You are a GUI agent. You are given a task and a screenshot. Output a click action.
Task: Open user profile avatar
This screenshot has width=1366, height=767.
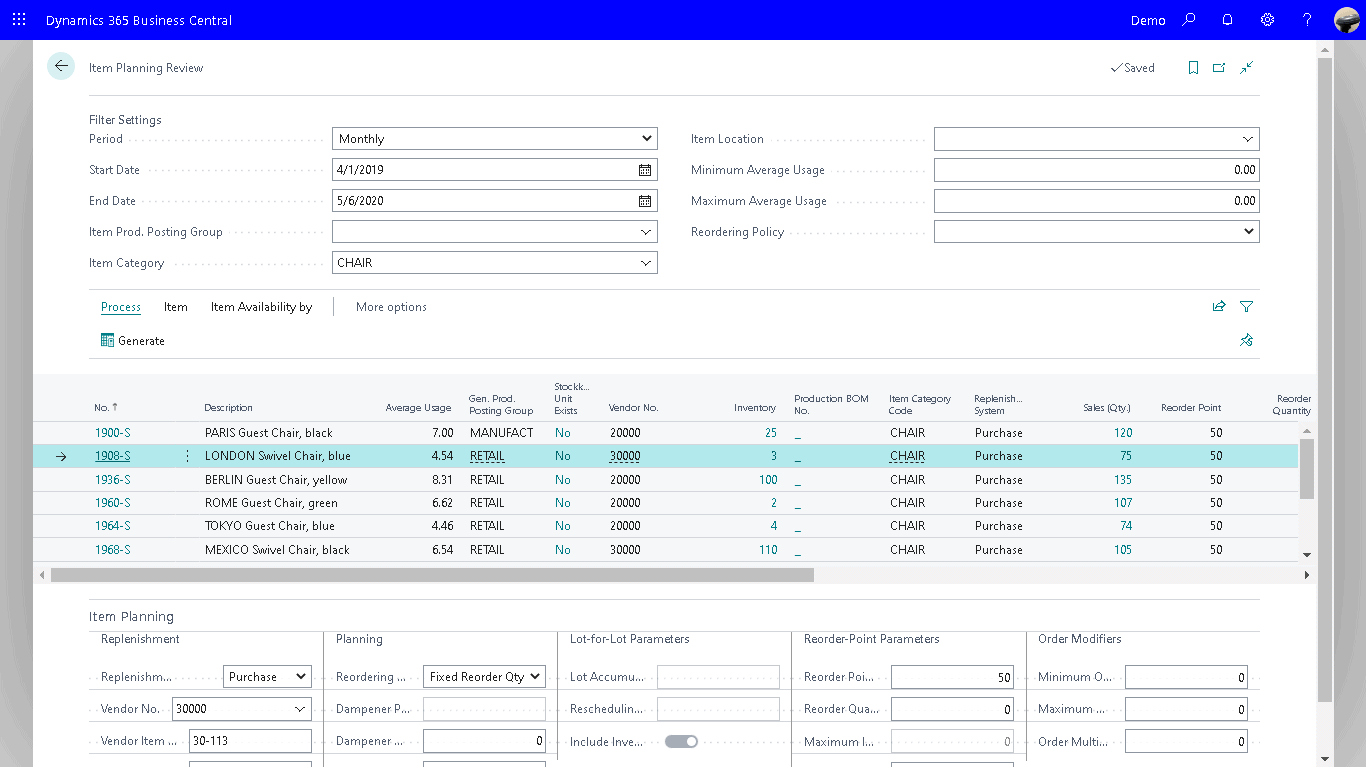point(1346,20)
